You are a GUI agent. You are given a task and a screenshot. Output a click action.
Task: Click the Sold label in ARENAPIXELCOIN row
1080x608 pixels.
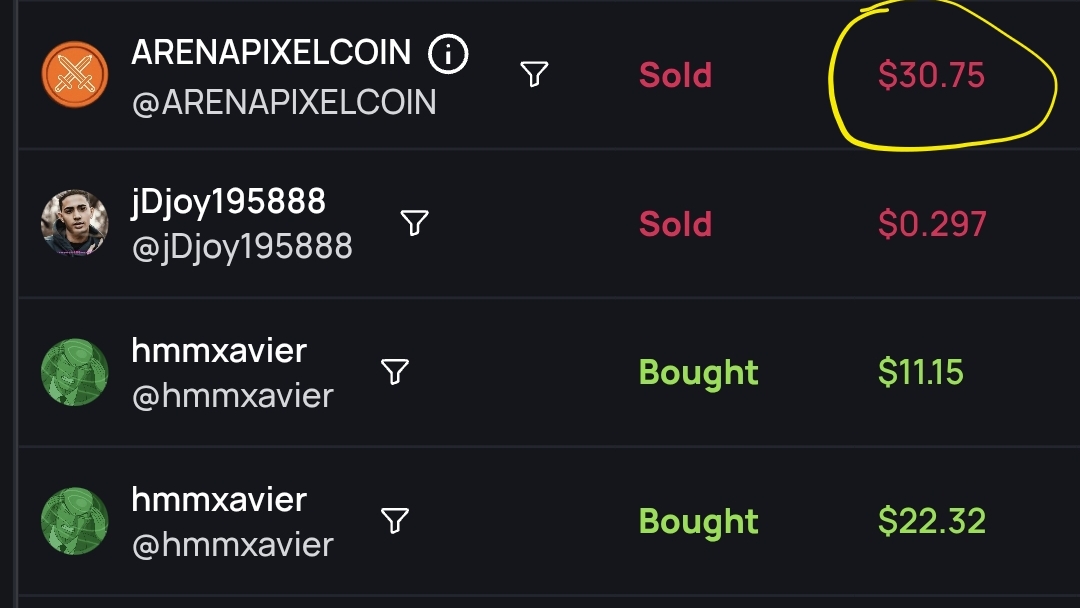tap(675, 75)
